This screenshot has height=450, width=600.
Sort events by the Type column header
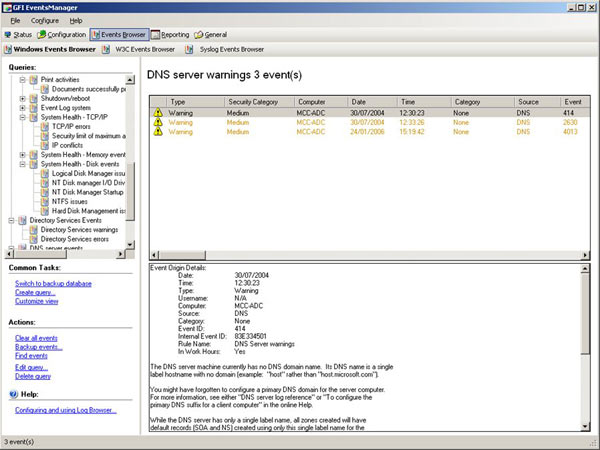[x=195, y=102]
